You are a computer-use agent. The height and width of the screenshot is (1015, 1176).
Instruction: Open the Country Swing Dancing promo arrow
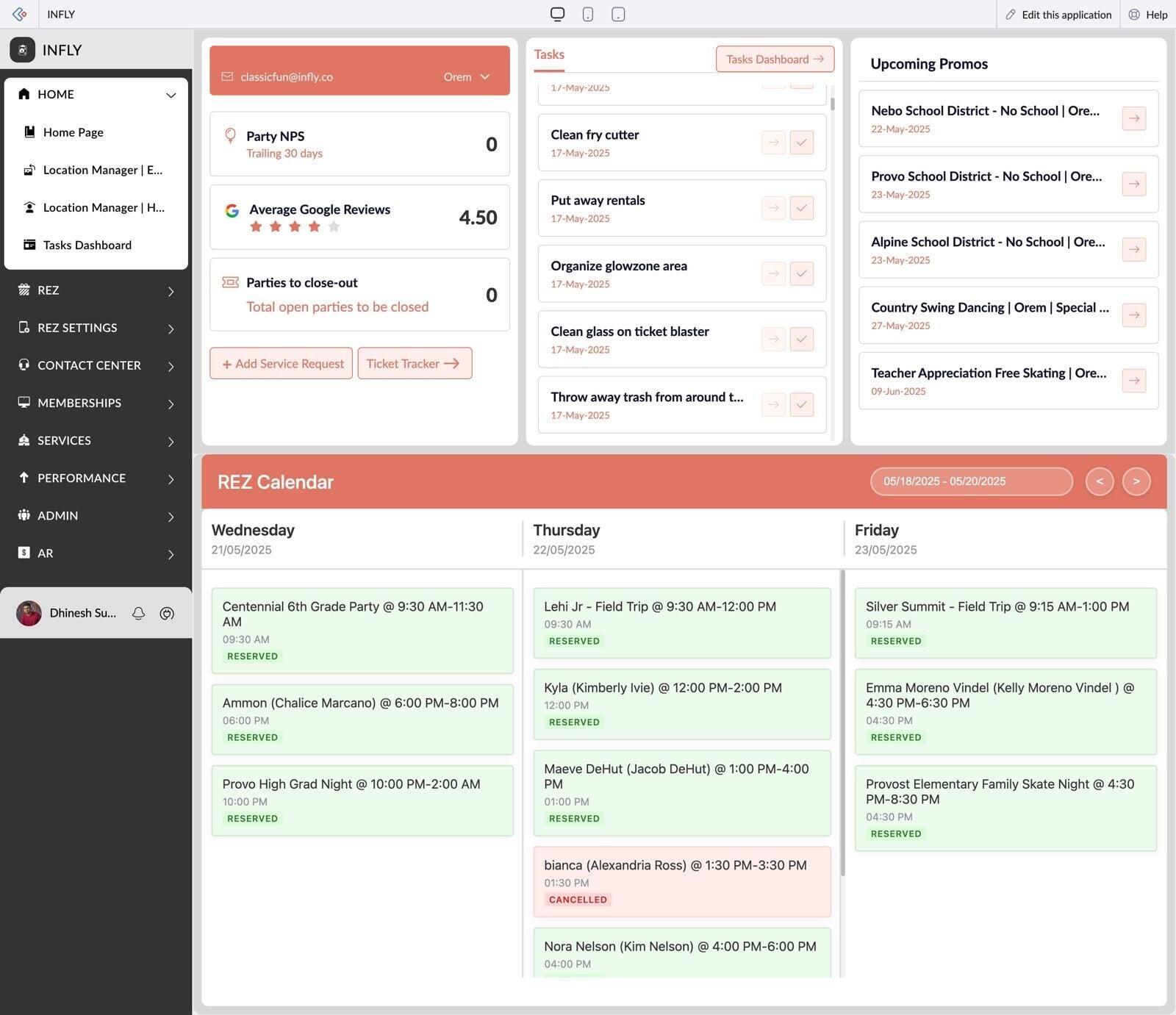(1133, 315)
